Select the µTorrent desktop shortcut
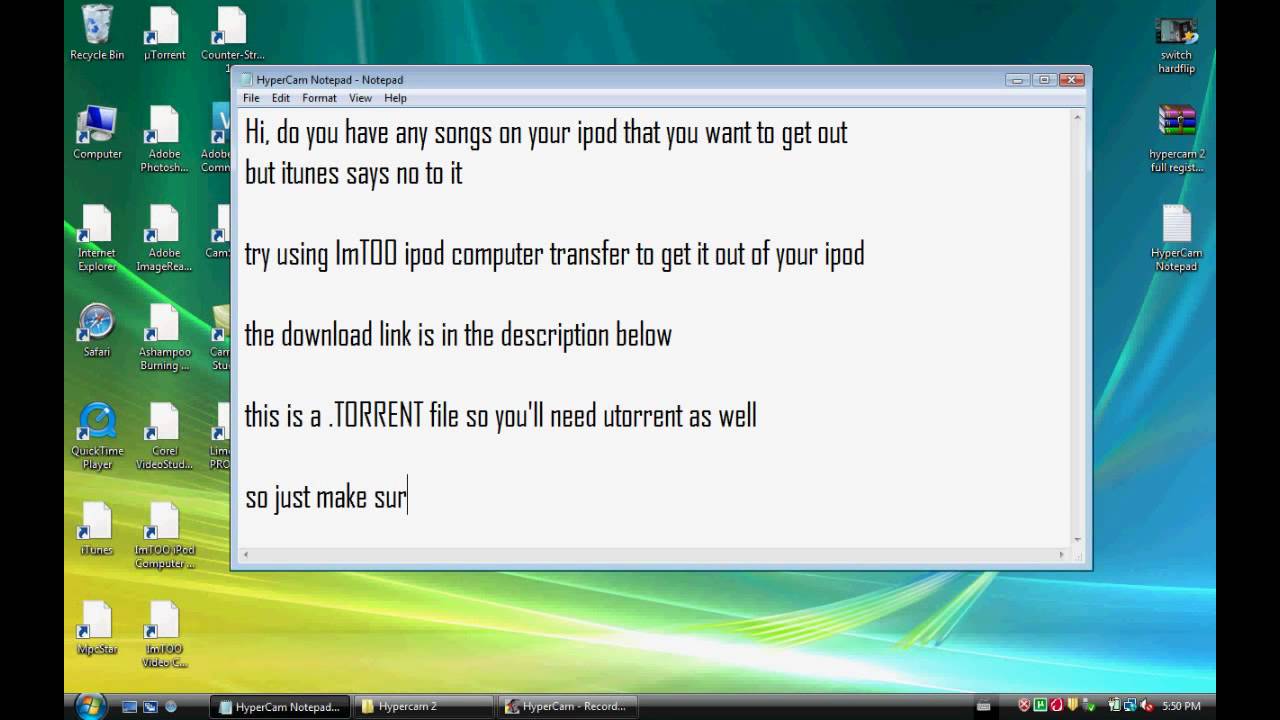The width and height of the screenshot is (1280, 720). [x=164, y=33]
